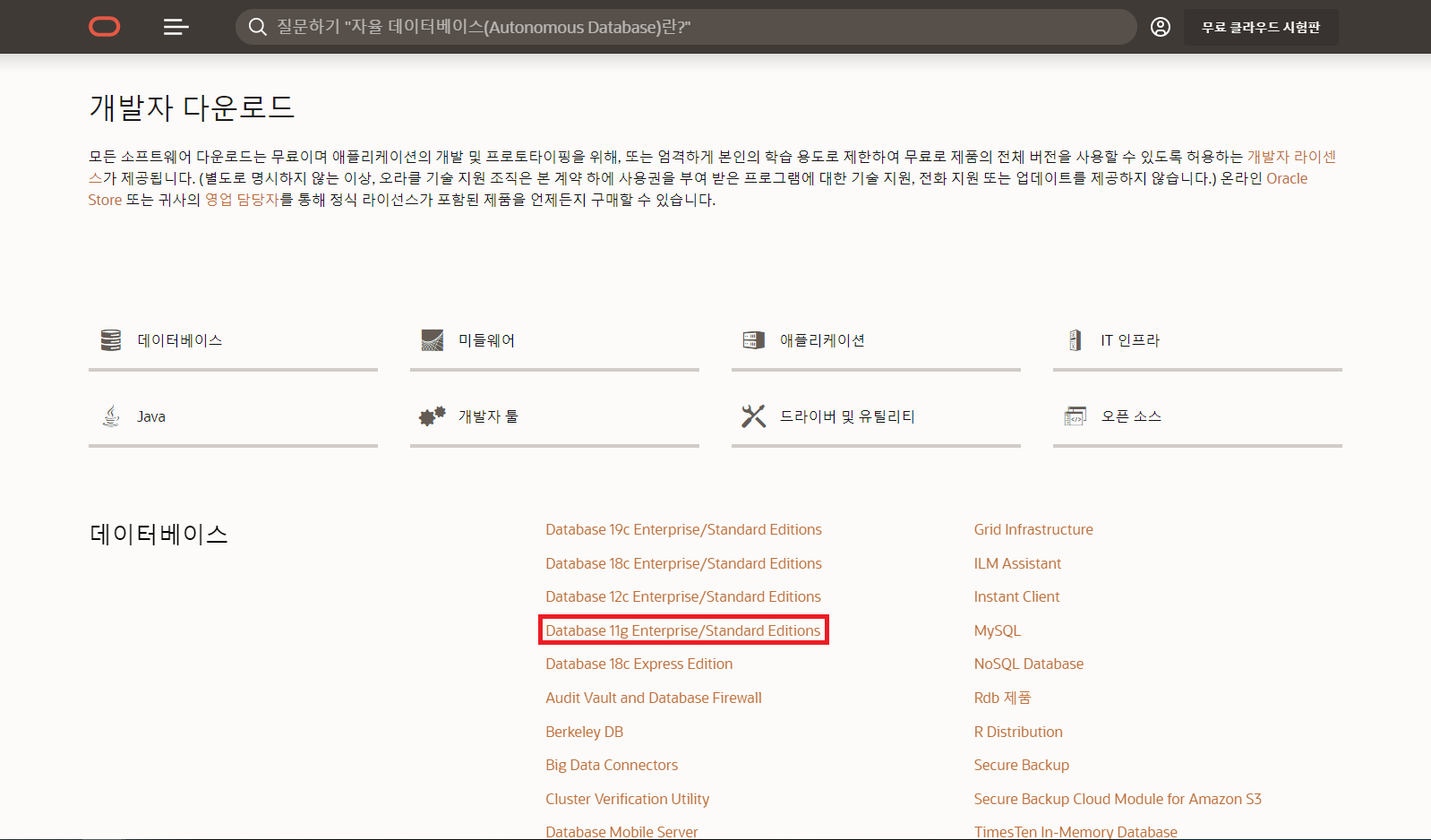
Task: Select the Java category tab
Action: pyautogui.click(x=233, y=418)
